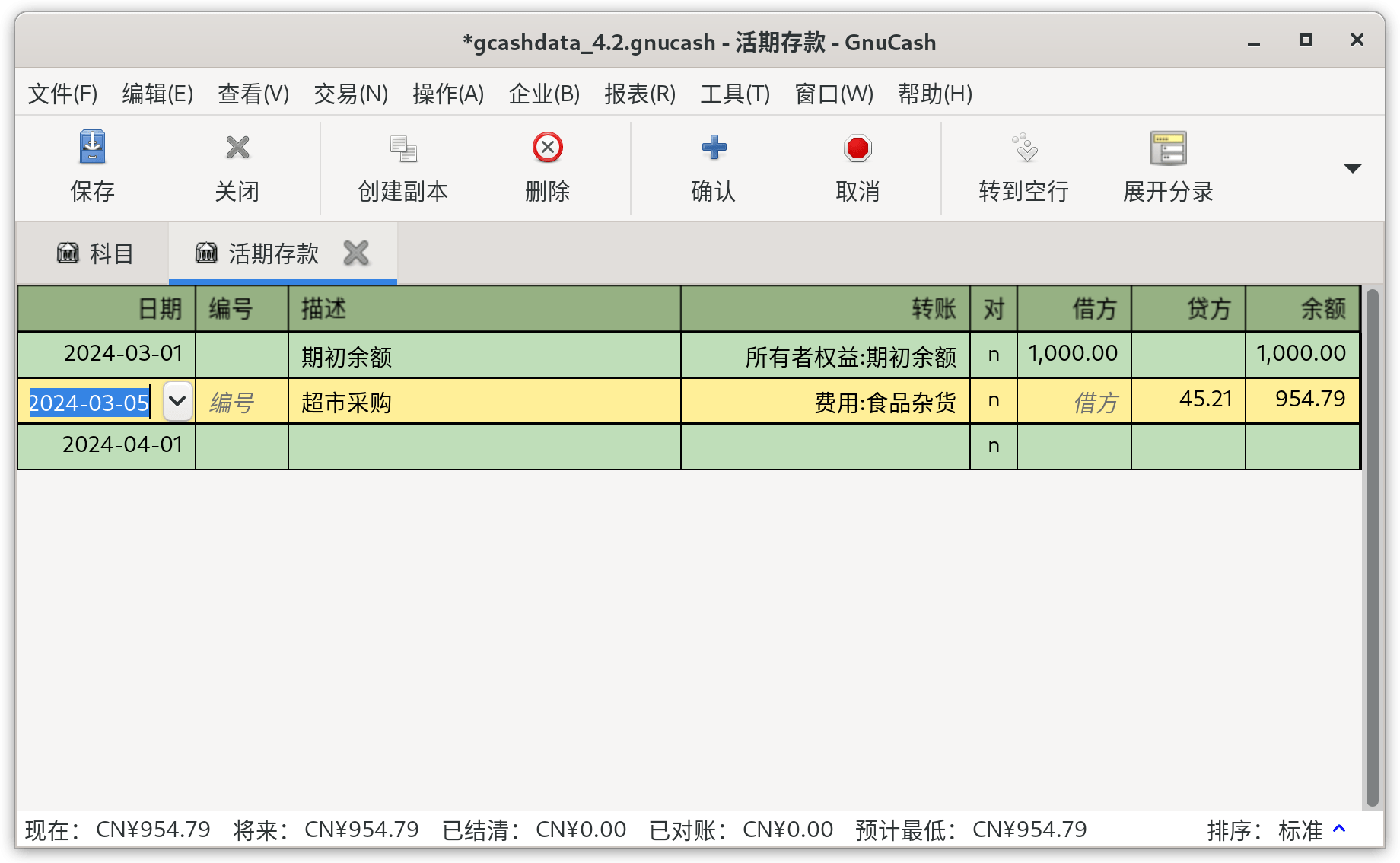Click the 创建副本 duplicate icon

coord(403,148)
